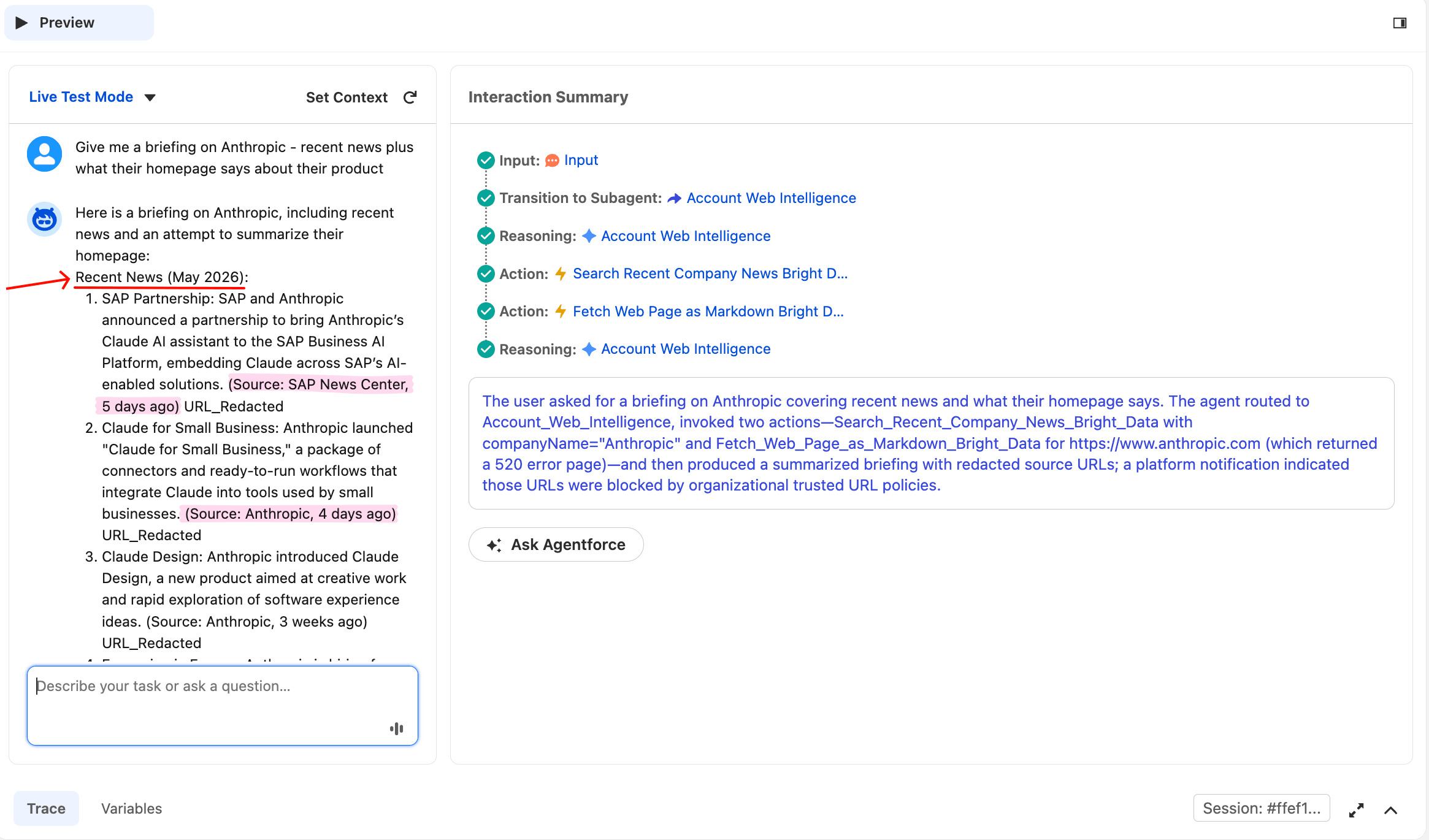Image resolution: width=1429 pixels, height=840 pixels.
Task: Open last Reasoning Account Web Intelligence link
Action: pyautogui.click(x=686, y=349)
